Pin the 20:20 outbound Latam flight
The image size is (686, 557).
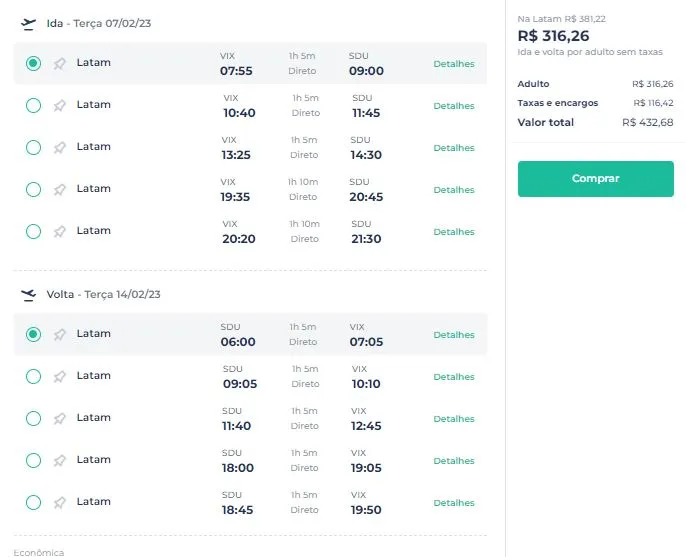pyautogui.click(x=60, y=232)
